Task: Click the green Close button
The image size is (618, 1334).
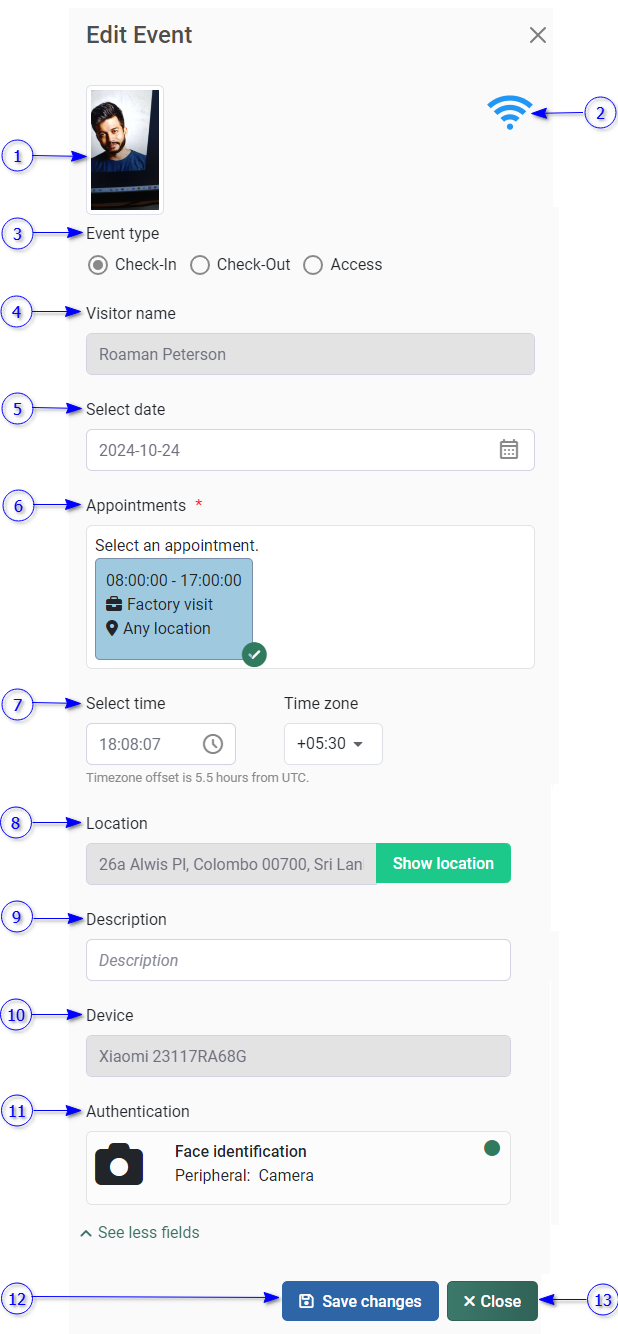Action: point(492,1301)
